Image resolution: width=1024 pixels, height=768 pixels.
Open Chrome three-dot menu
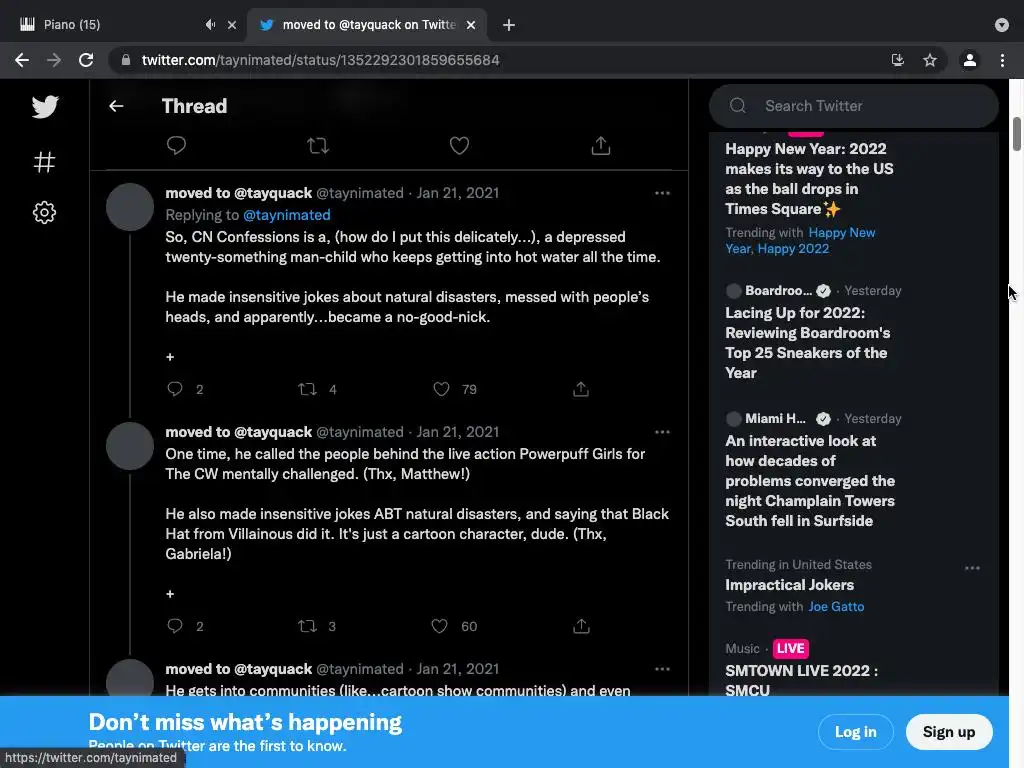point(1002,60)
